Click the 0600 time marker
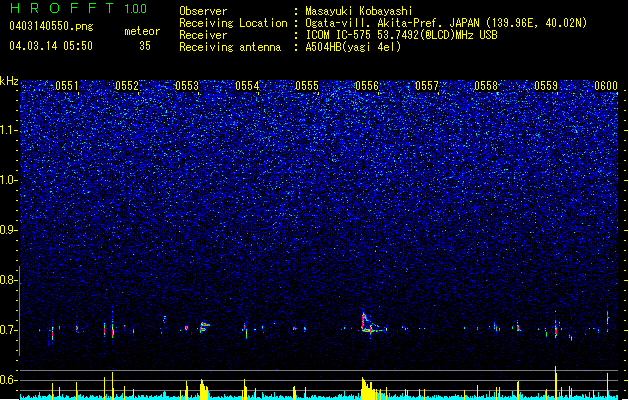This screenshot has width=629, height=400. [606, 86]
